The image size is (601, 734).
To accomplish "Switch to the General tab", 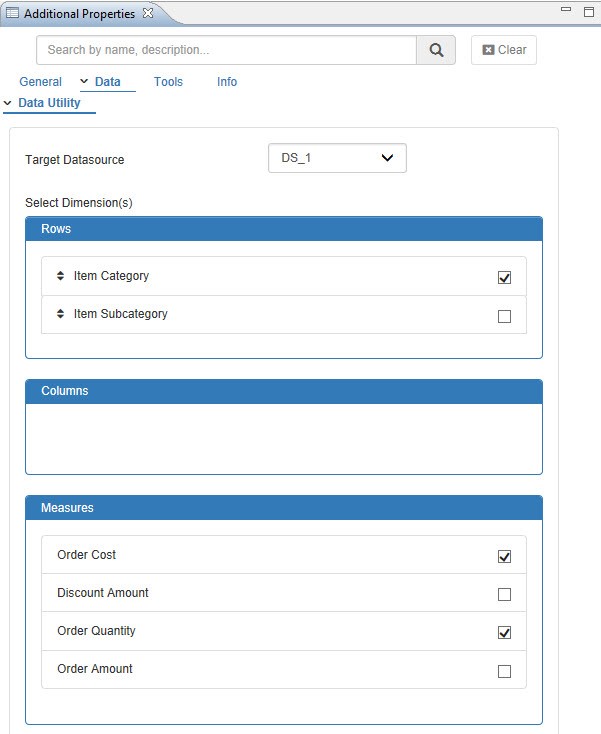I will tap(41, 82).
